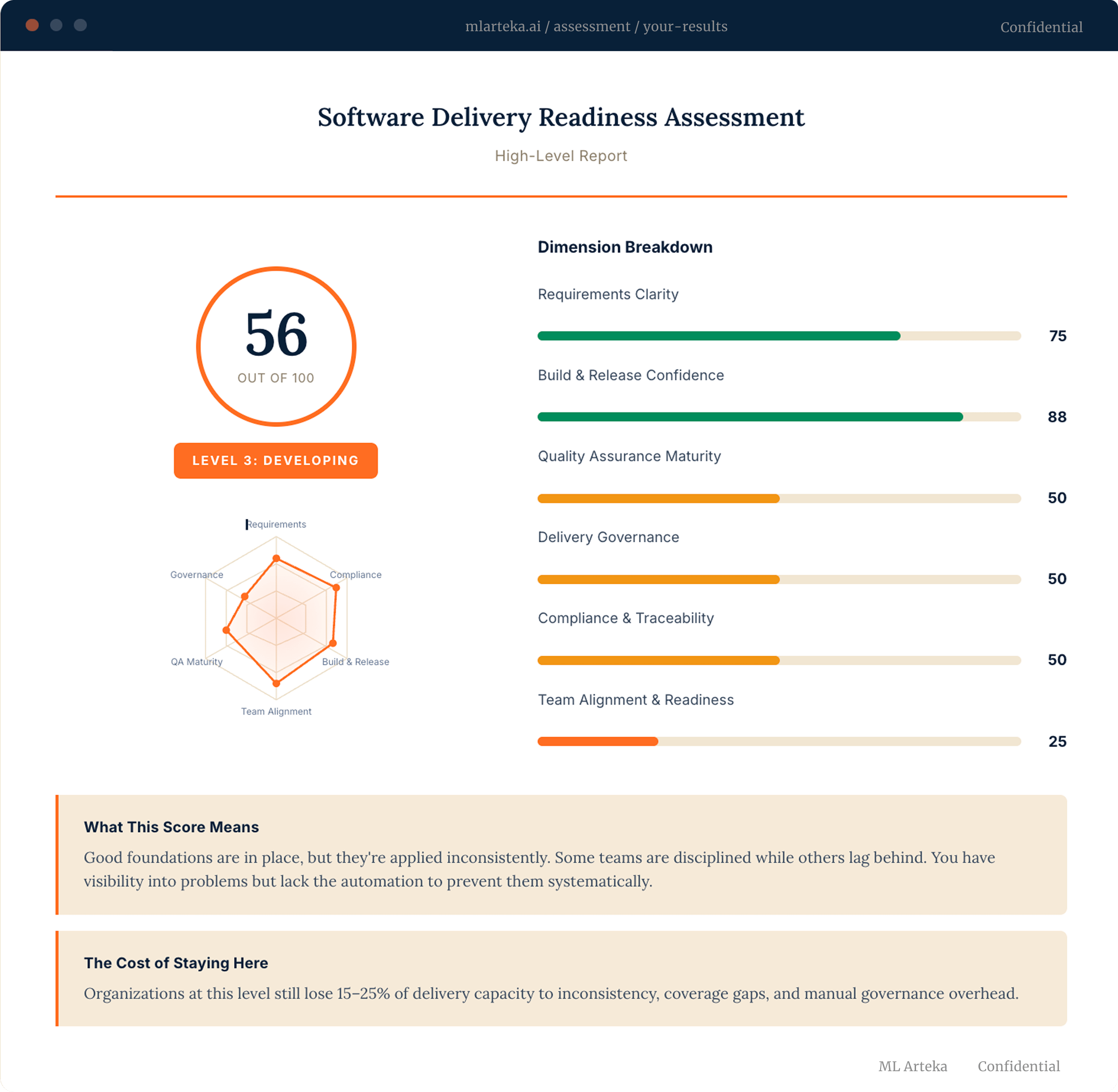
Task: Select the Requirements point on radar chart
Action: 276,558
